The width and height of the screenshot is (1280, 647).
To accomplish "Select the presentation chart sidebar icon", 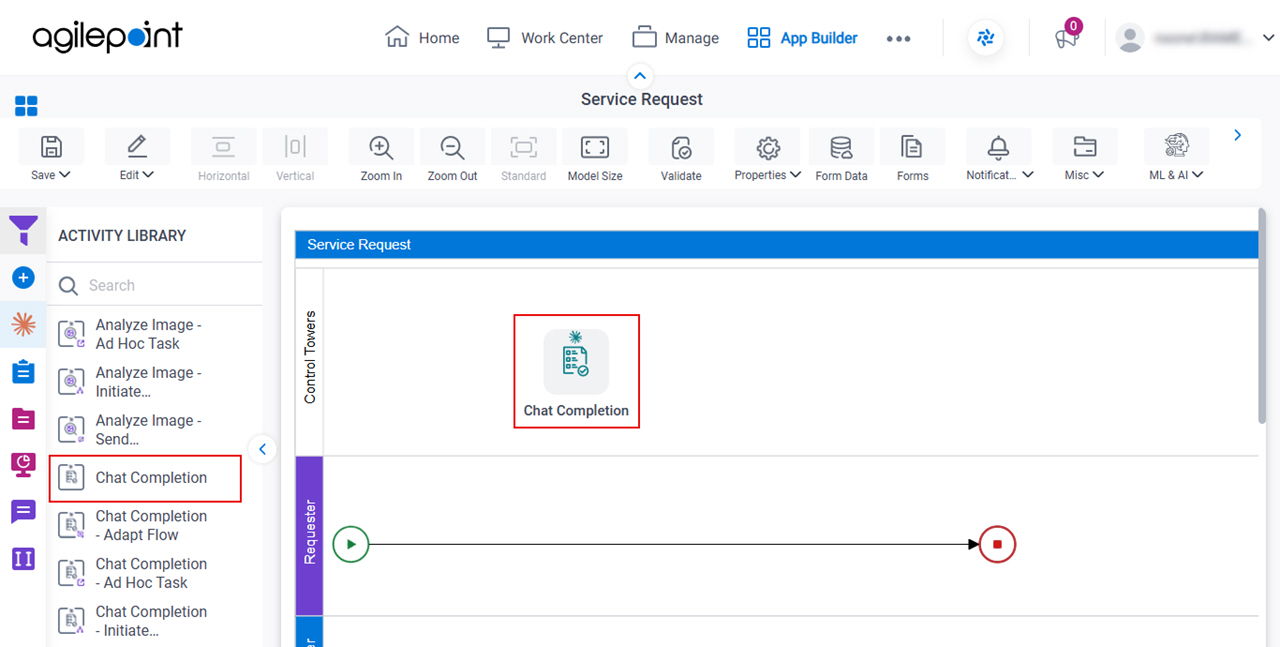I will [x=23, y=464].
